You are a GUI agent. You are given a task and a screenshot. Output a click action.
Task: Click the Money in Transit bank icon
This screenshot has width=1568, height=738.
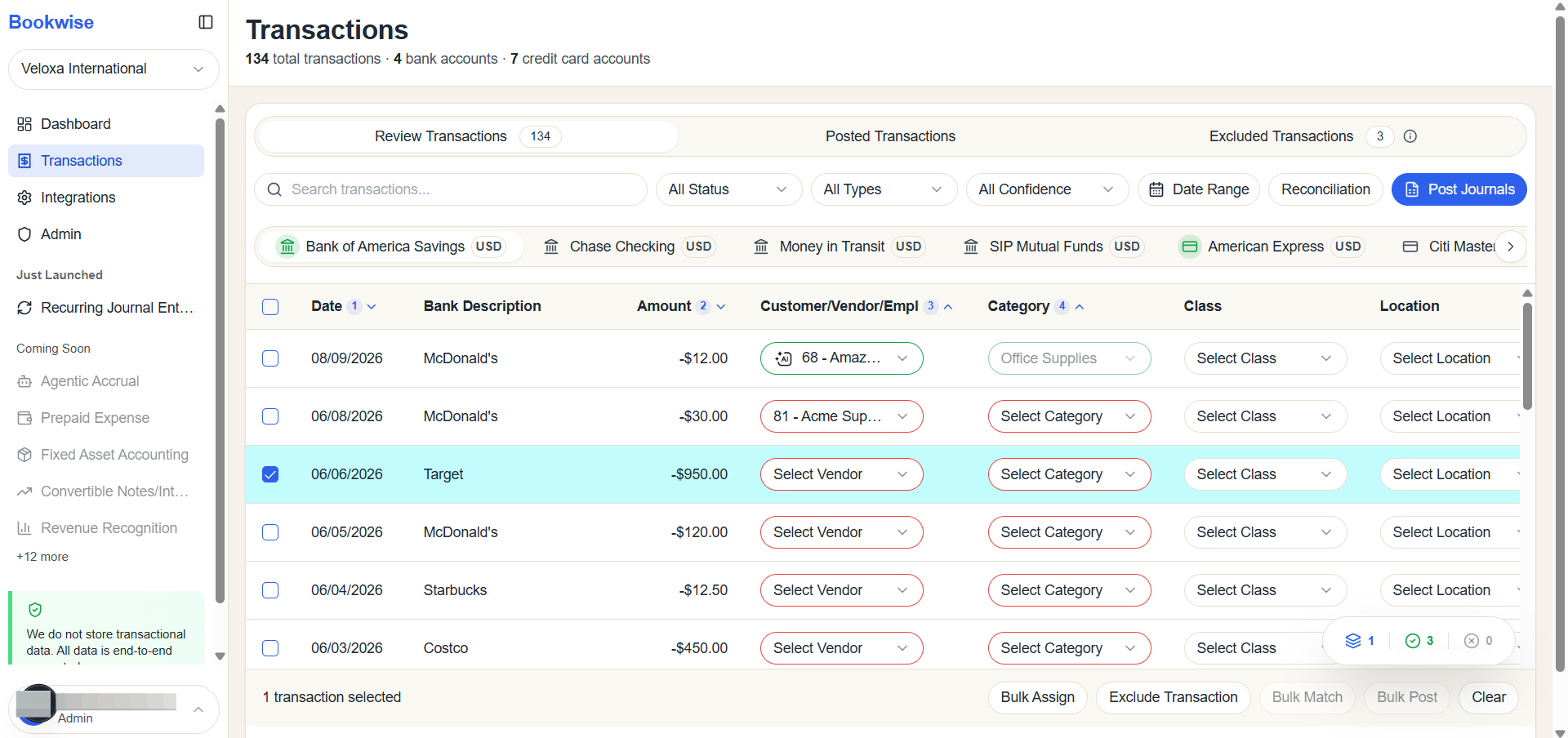[761, 247]
